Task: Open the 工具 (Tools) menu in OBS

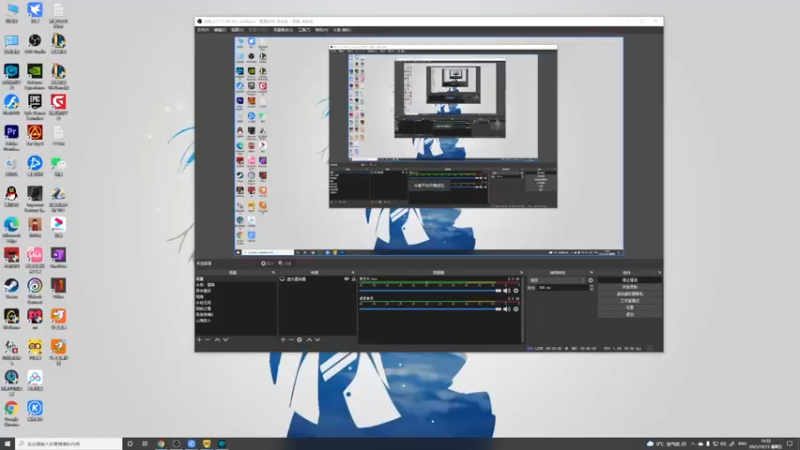Action: pos(304,30)
